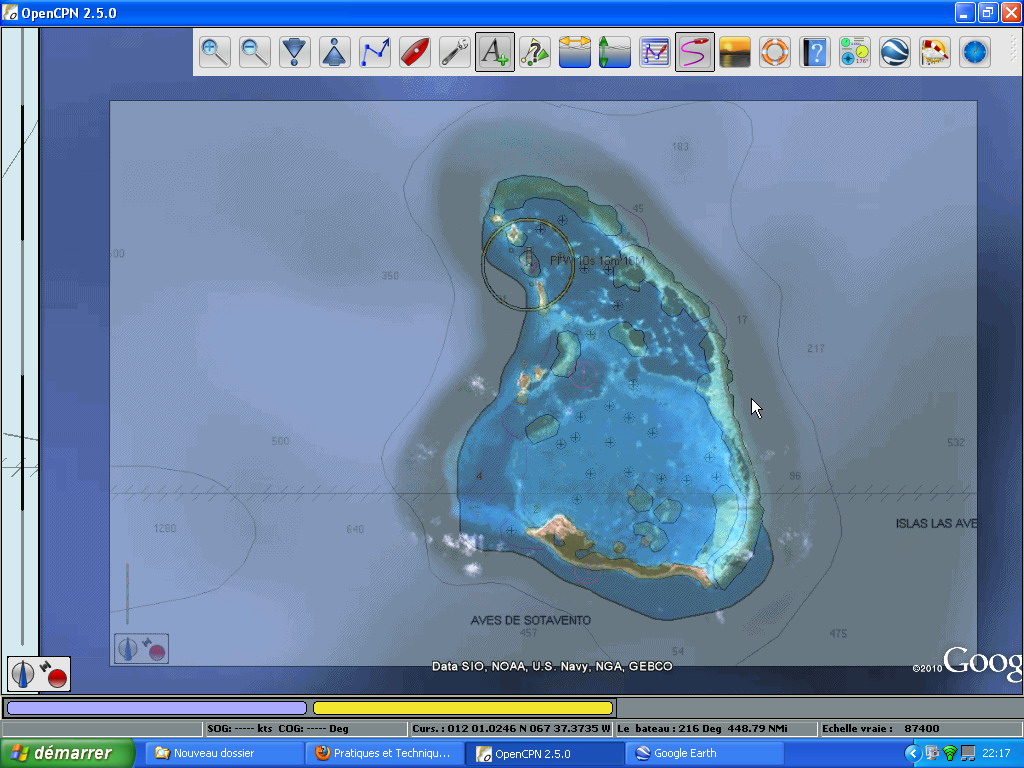Toggle the ship track button
The height and width of the screenshot is (768, 1024).
(695, 51)
